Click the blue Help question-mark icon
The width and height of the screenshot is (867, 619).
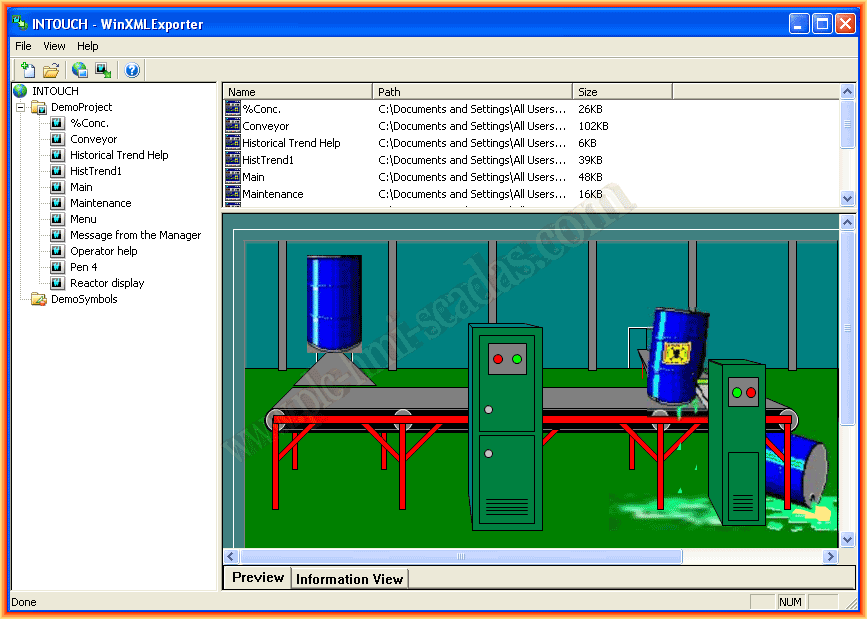click(x=132, y=70)
